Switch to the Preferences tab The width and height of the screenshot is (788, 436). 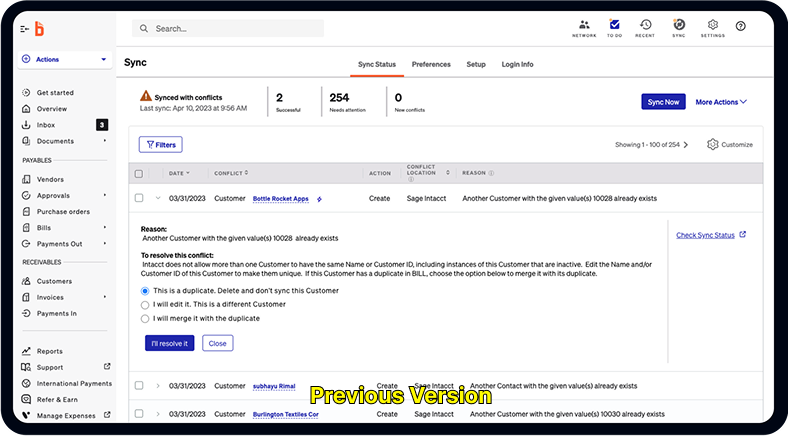pyautogui.click(x=431, y=64)
